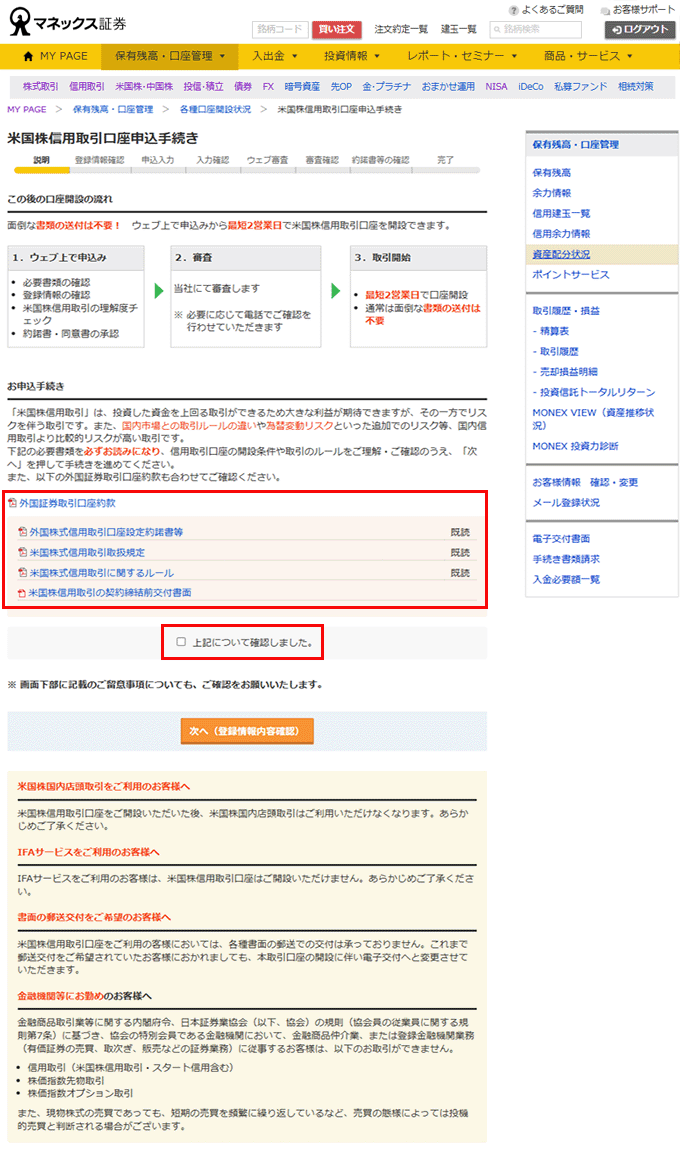Open 米国株式信用取引に関するルール document link
Viewport: 680px width, 1161px height.
coord(101,573)
